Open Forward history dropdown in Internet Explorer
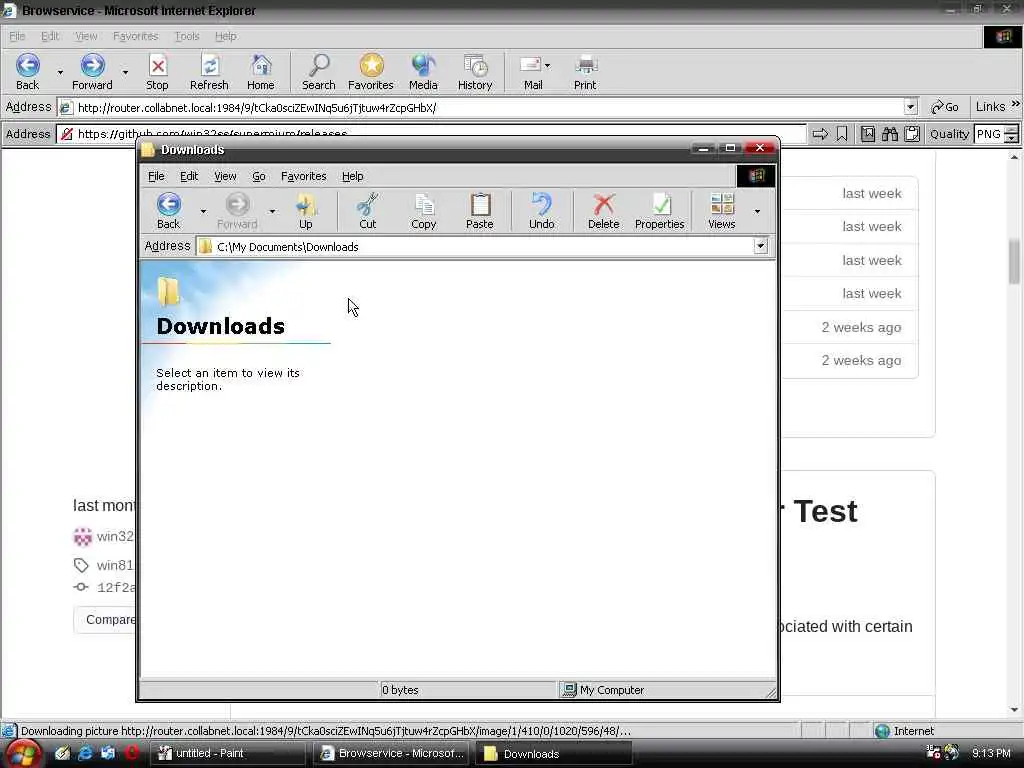1024x768 pixels. pos(125,72)
